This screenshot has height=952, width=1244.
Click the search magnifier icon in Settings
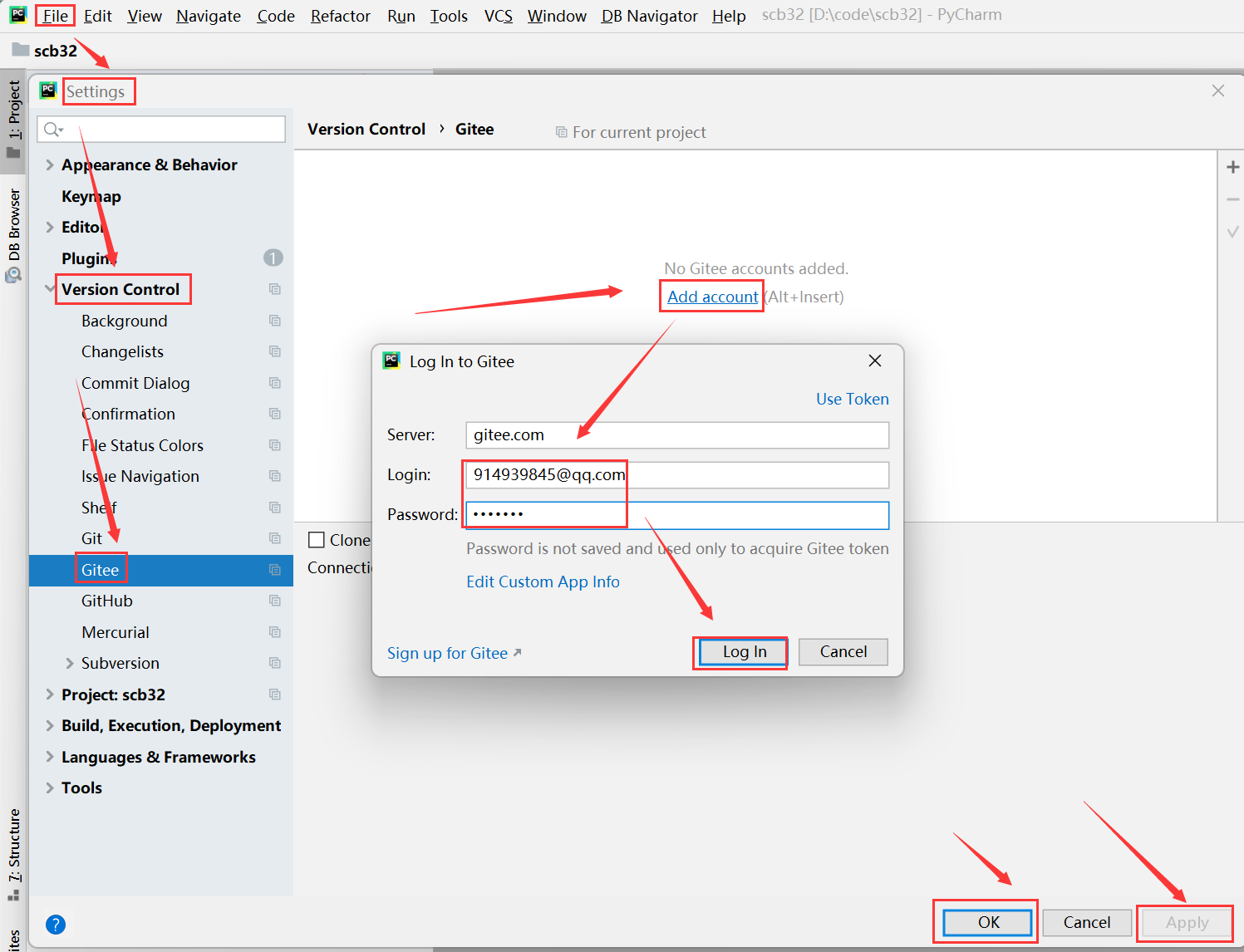coord(53,129)
